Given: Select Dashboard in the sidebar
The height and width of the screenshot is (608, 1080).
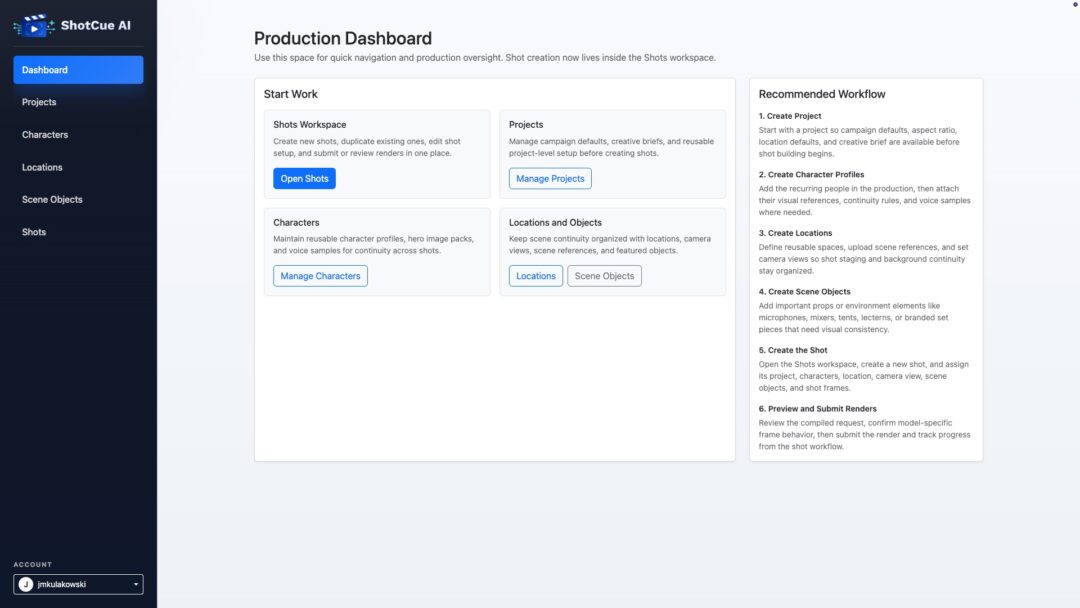Looking at the screenshot, I should click(79, 70).
